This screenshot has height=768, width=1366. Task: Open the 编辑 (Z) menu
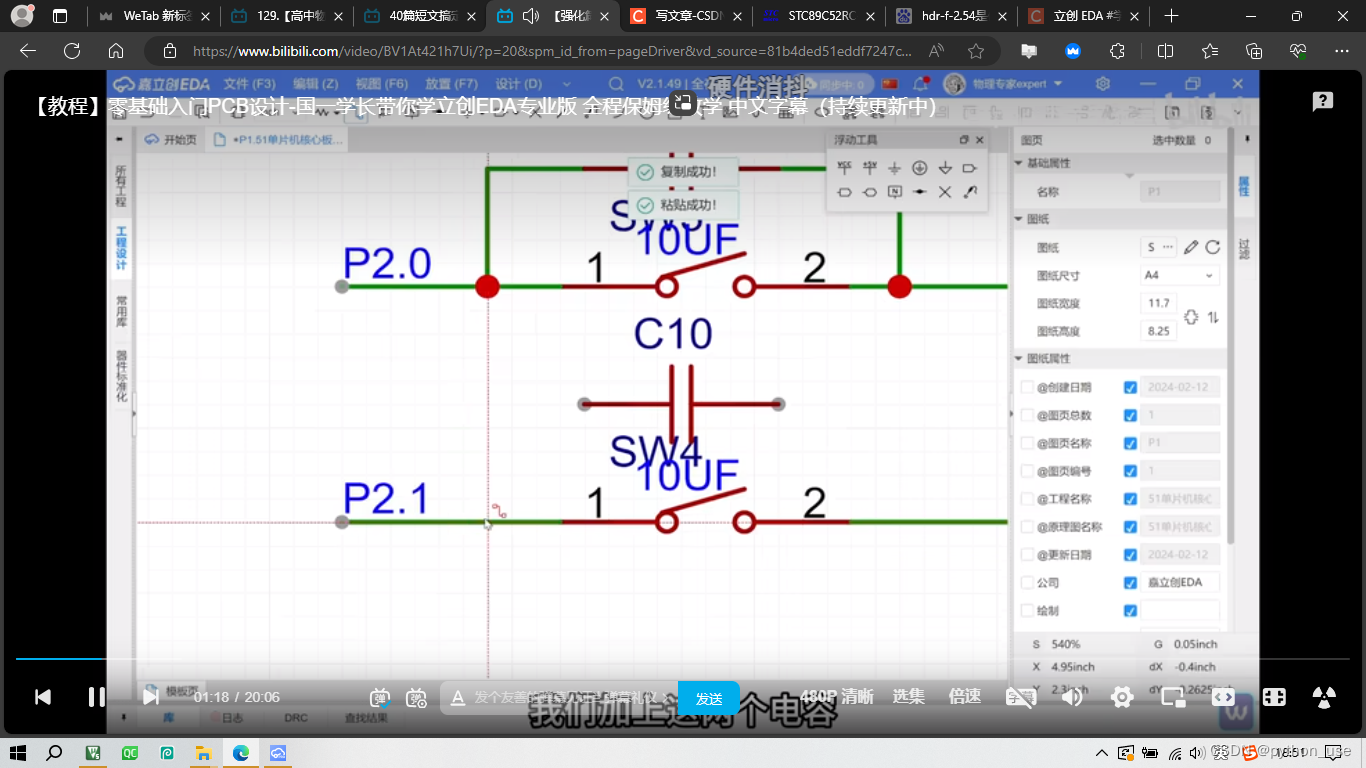(315, 84)
